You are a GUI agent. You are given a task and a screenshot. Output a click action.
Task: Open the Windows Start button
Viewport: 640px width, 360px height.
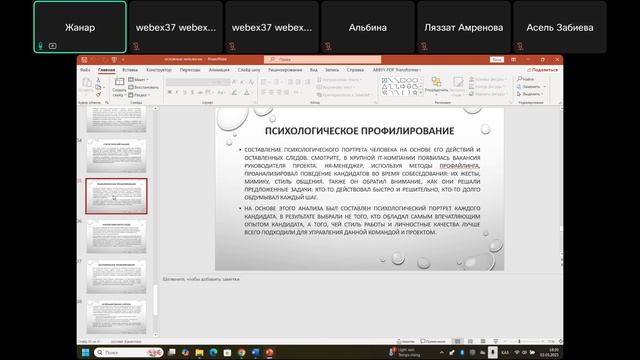click(85, 352)
